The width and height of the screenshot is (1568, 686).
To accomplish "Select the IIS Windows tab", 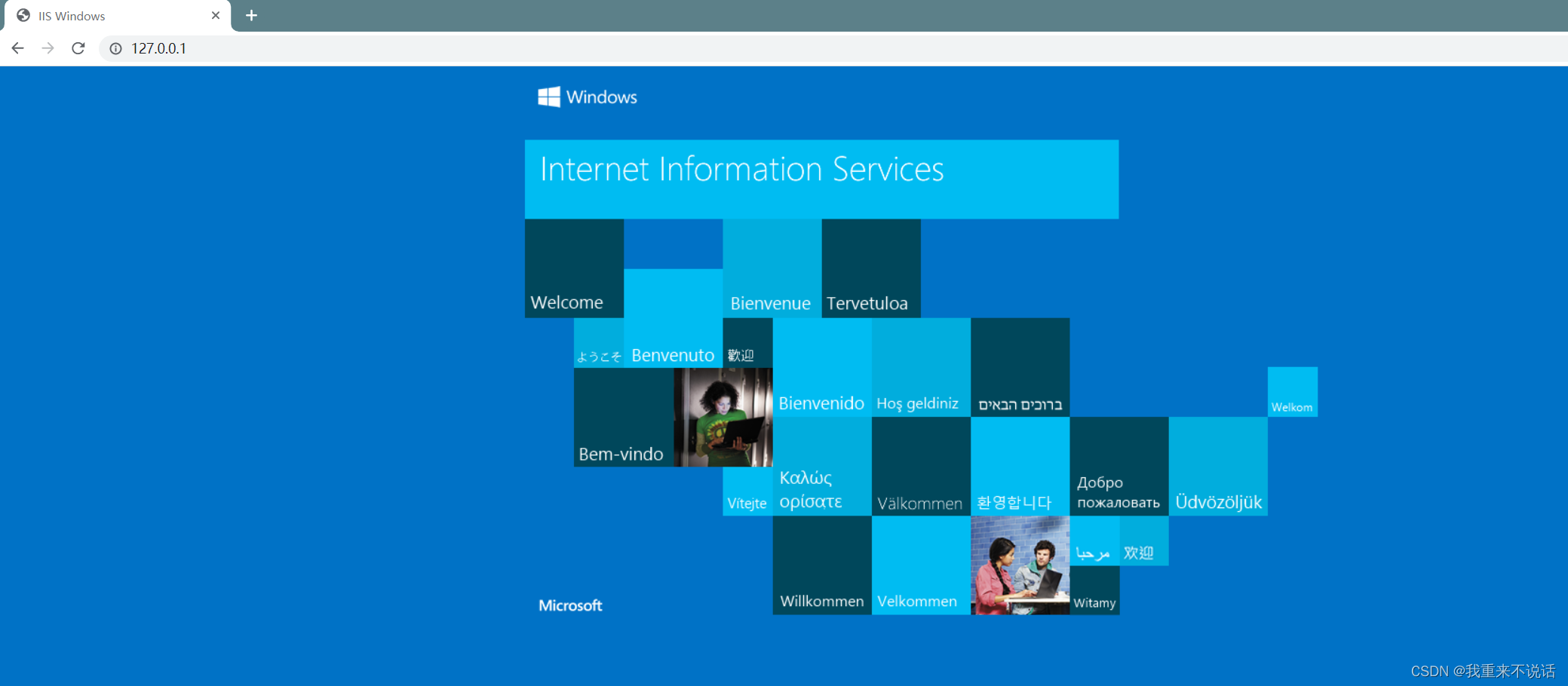I will click(x=118, y=16).
